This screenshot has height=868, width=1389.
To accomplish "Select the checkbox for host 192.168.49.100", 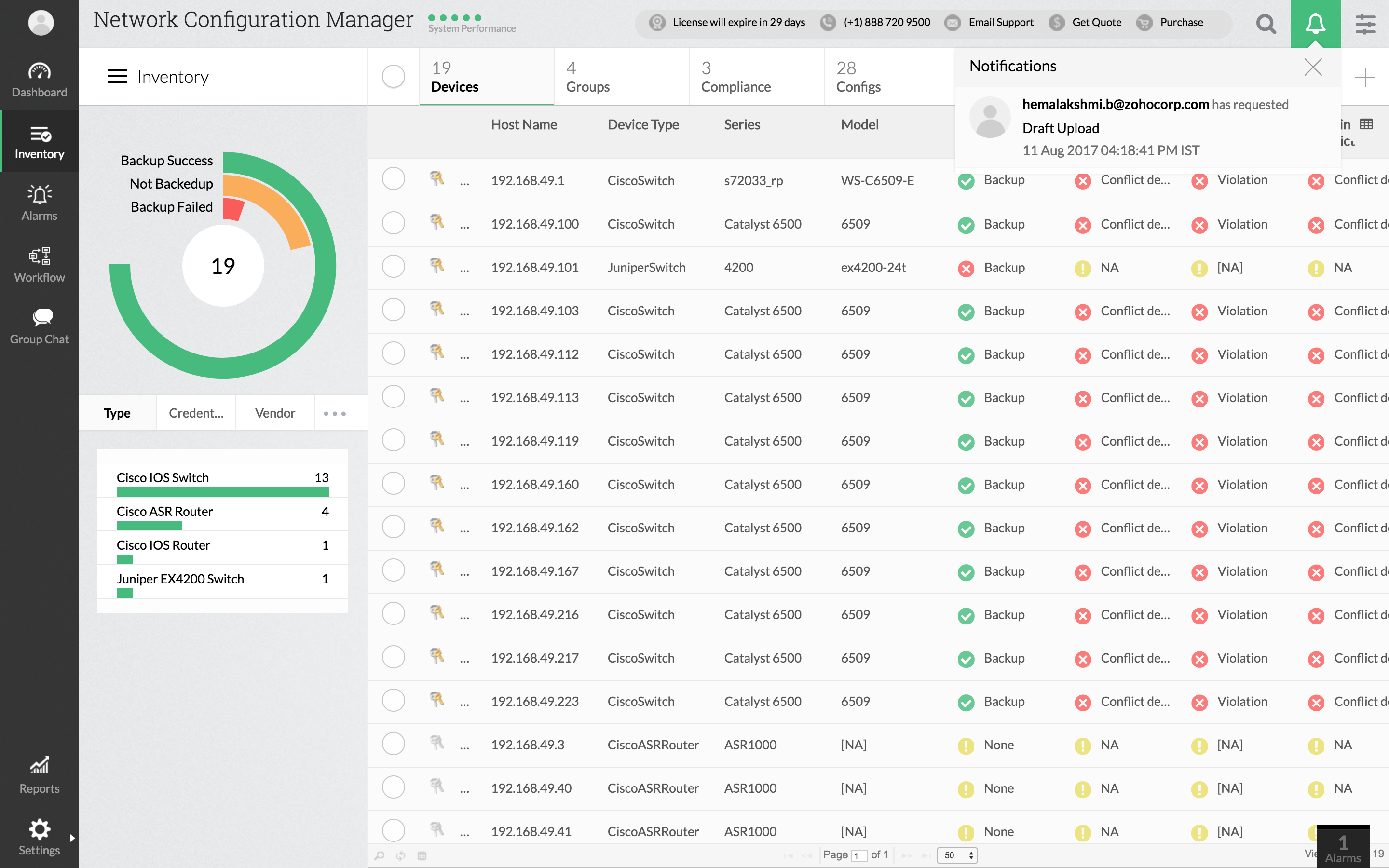I will [393, 223].
